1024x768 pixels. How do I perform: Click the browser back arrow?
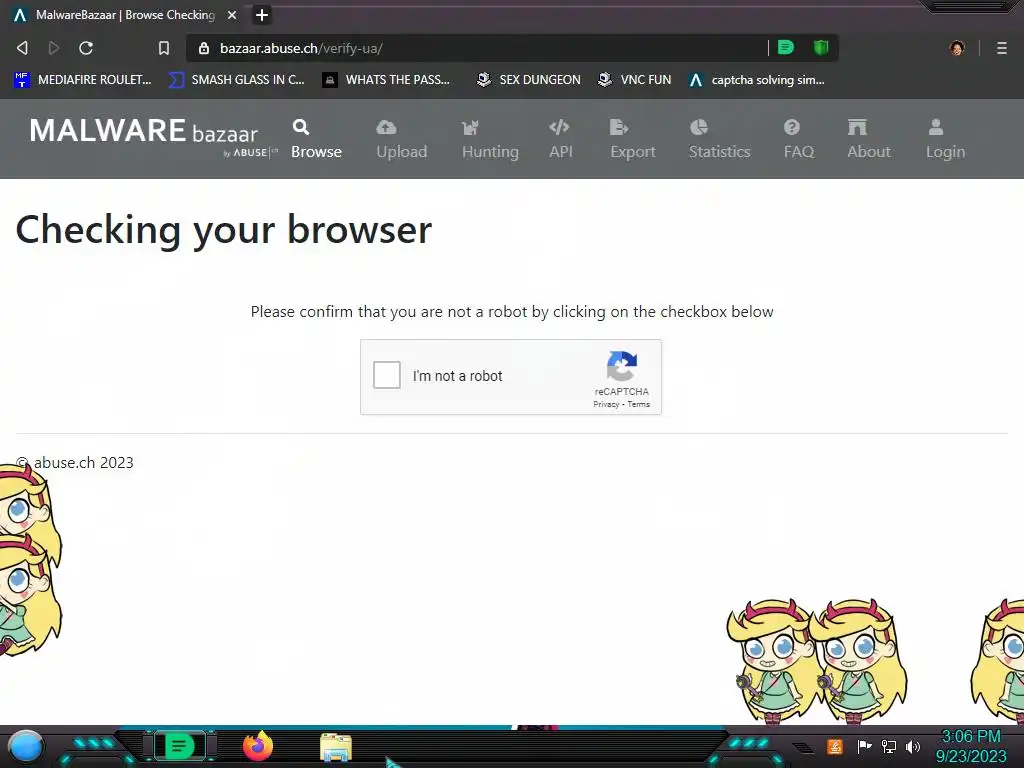[22, 48]
